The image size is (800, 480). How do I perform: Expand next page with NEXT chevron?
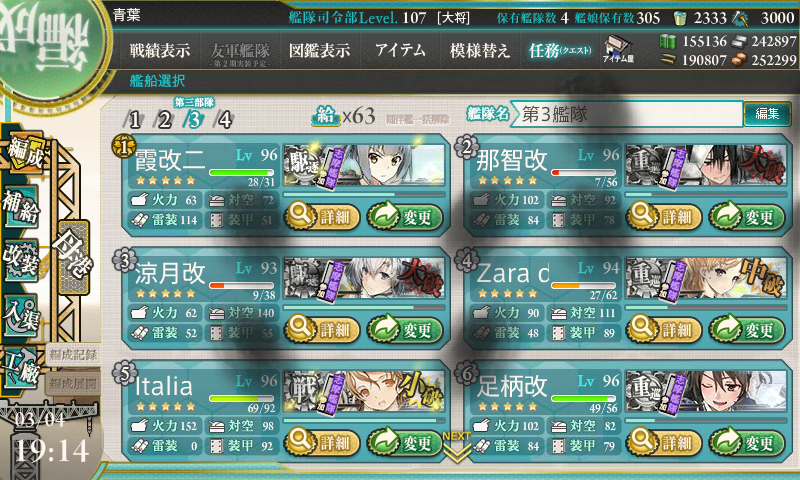(x=456, y=447)
